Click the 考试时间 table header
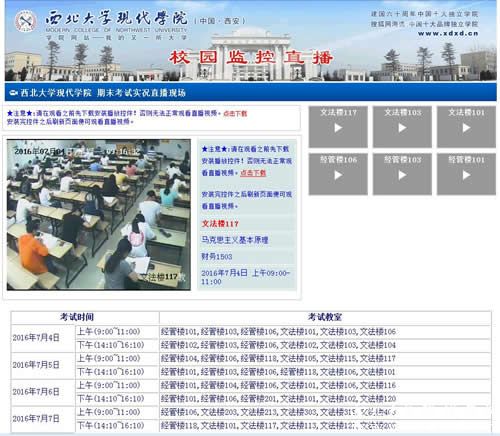The height and width of the screenshot is (436, 500). (x=77, y=317)
